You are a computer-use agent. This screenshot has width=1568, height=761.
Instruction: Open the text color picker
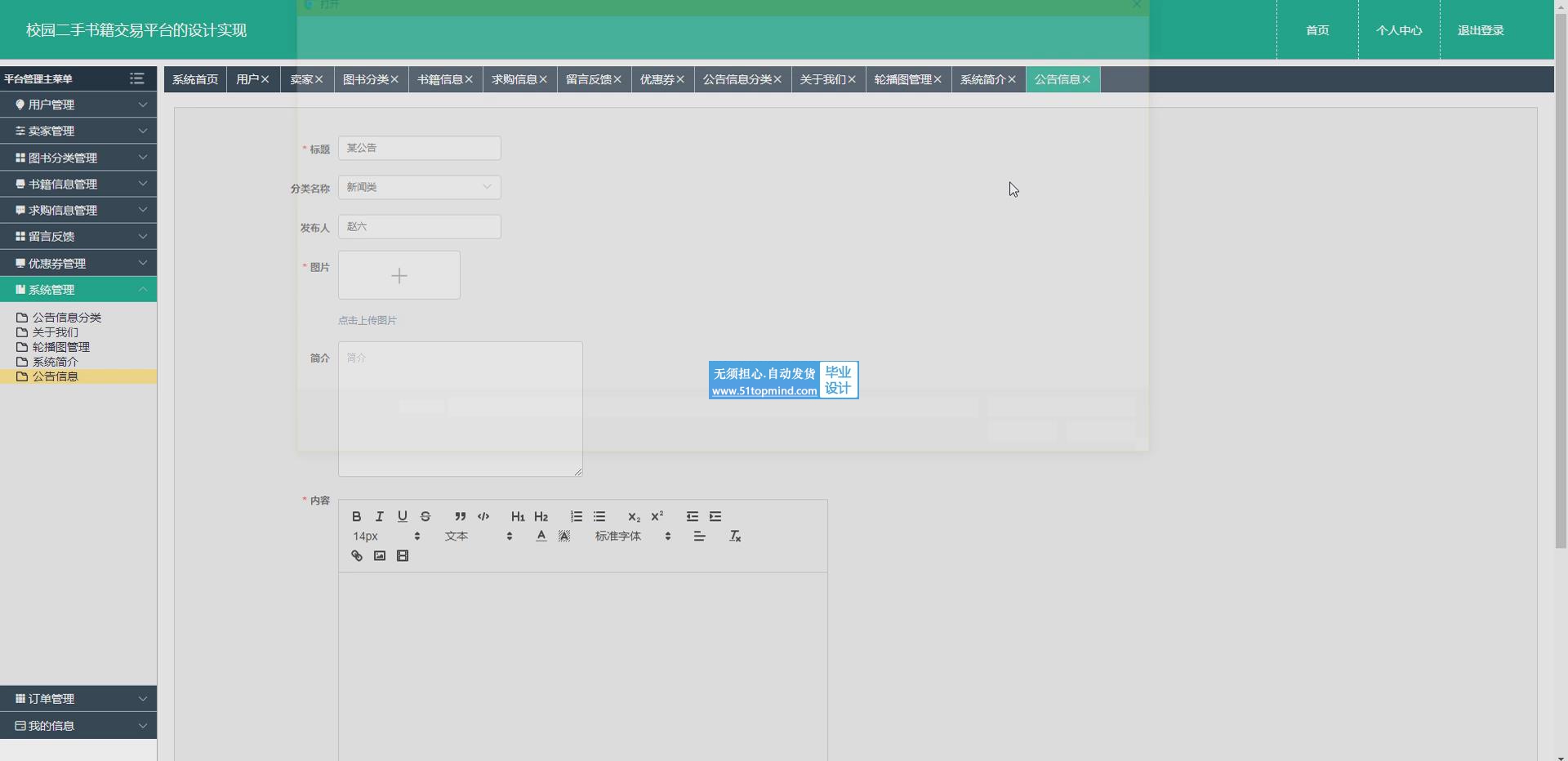click(541, 536)
